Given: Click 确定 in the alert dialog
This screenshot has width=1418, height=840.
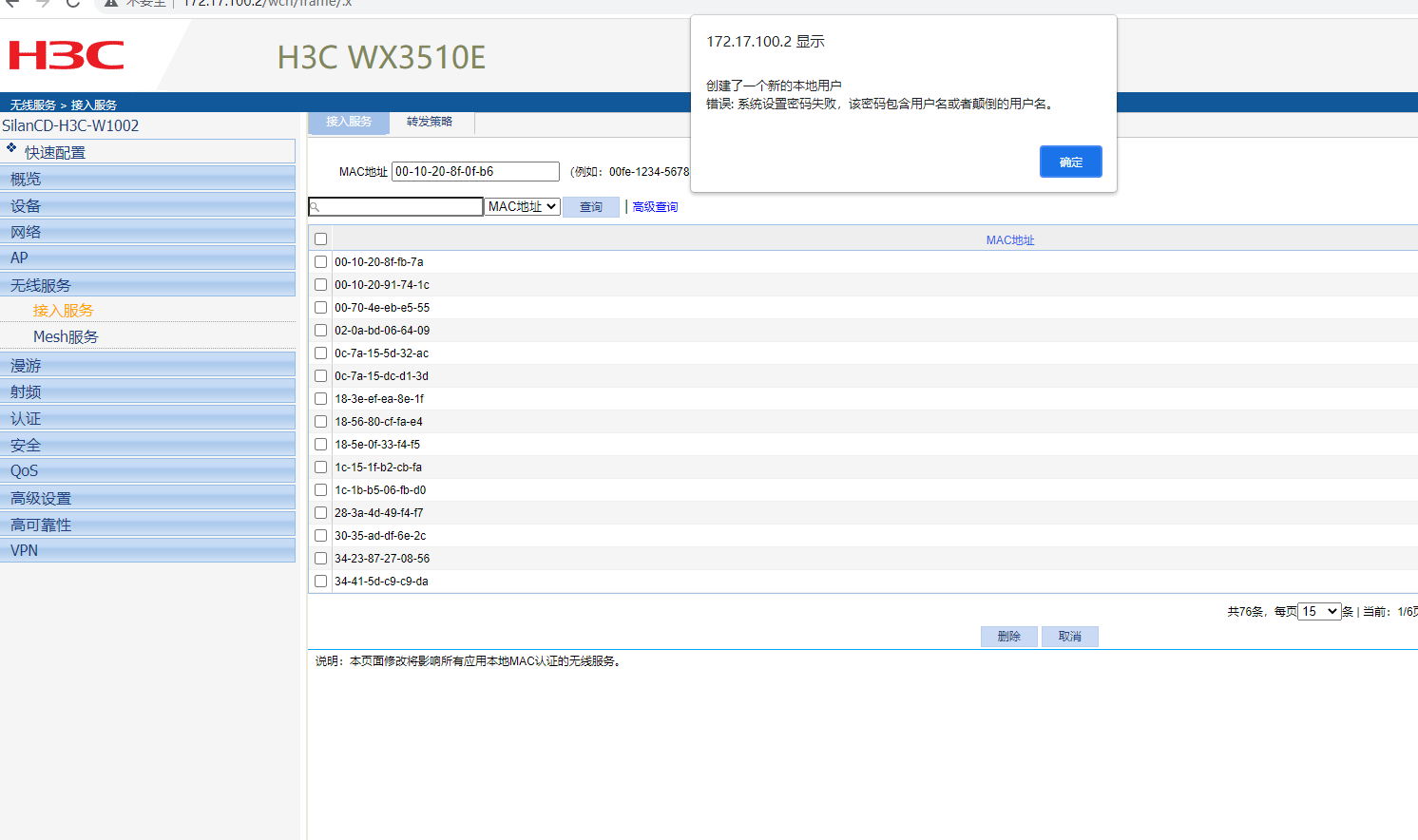Looking at the screenshot, I should (x=1071, y=162).
